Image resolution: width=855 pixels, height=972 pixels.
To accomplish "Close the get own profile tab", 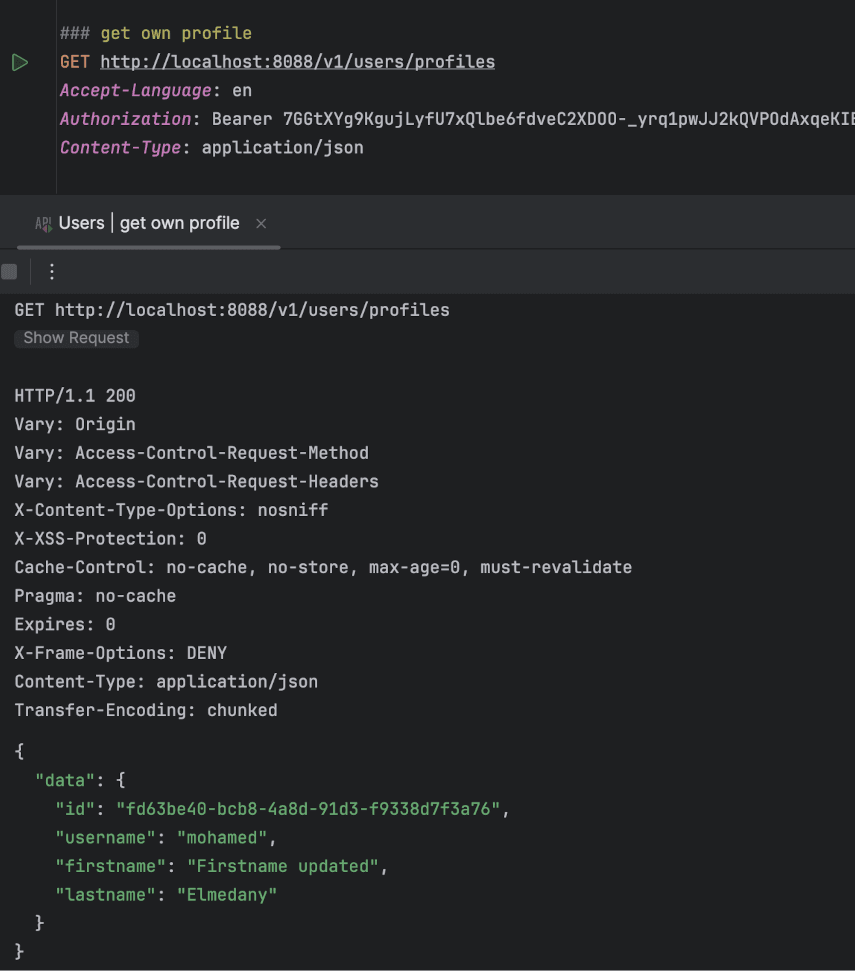I will point(261,224).
